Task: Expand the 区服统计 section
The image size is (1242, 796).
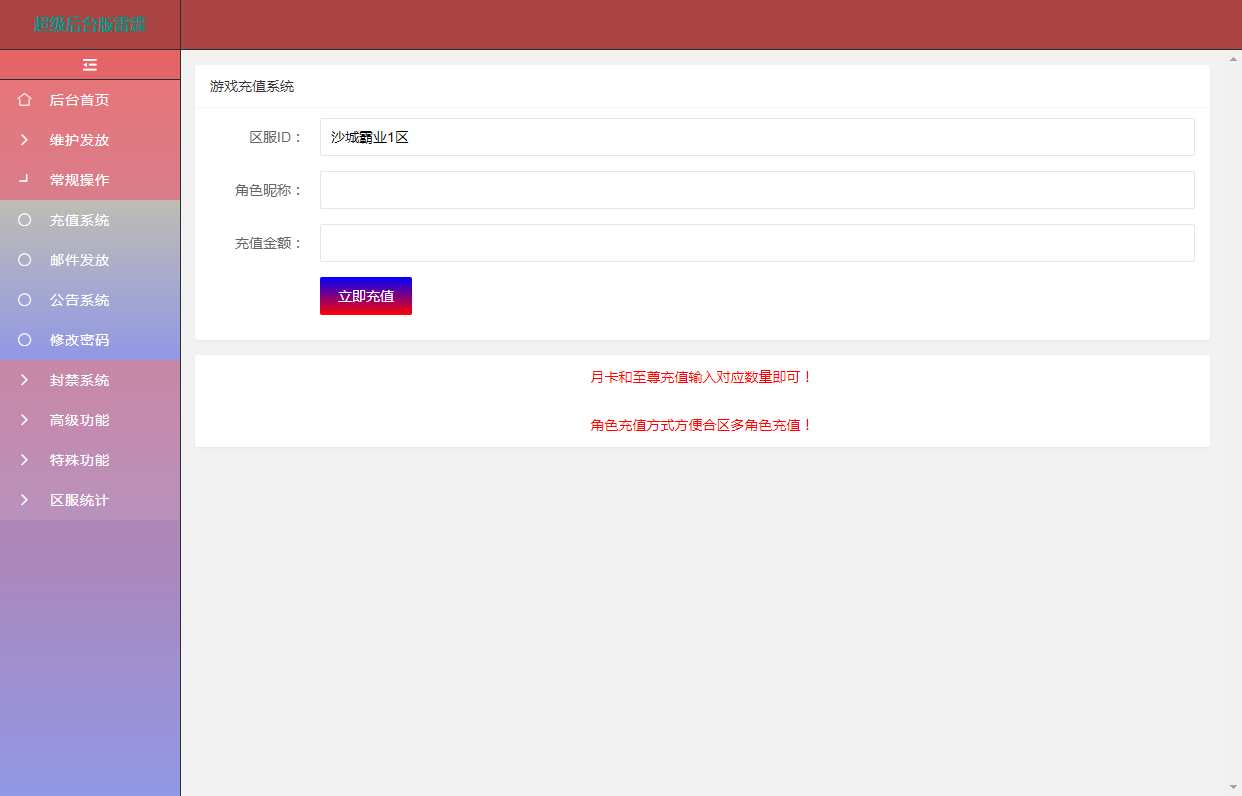Action: (x=24, y=500)
